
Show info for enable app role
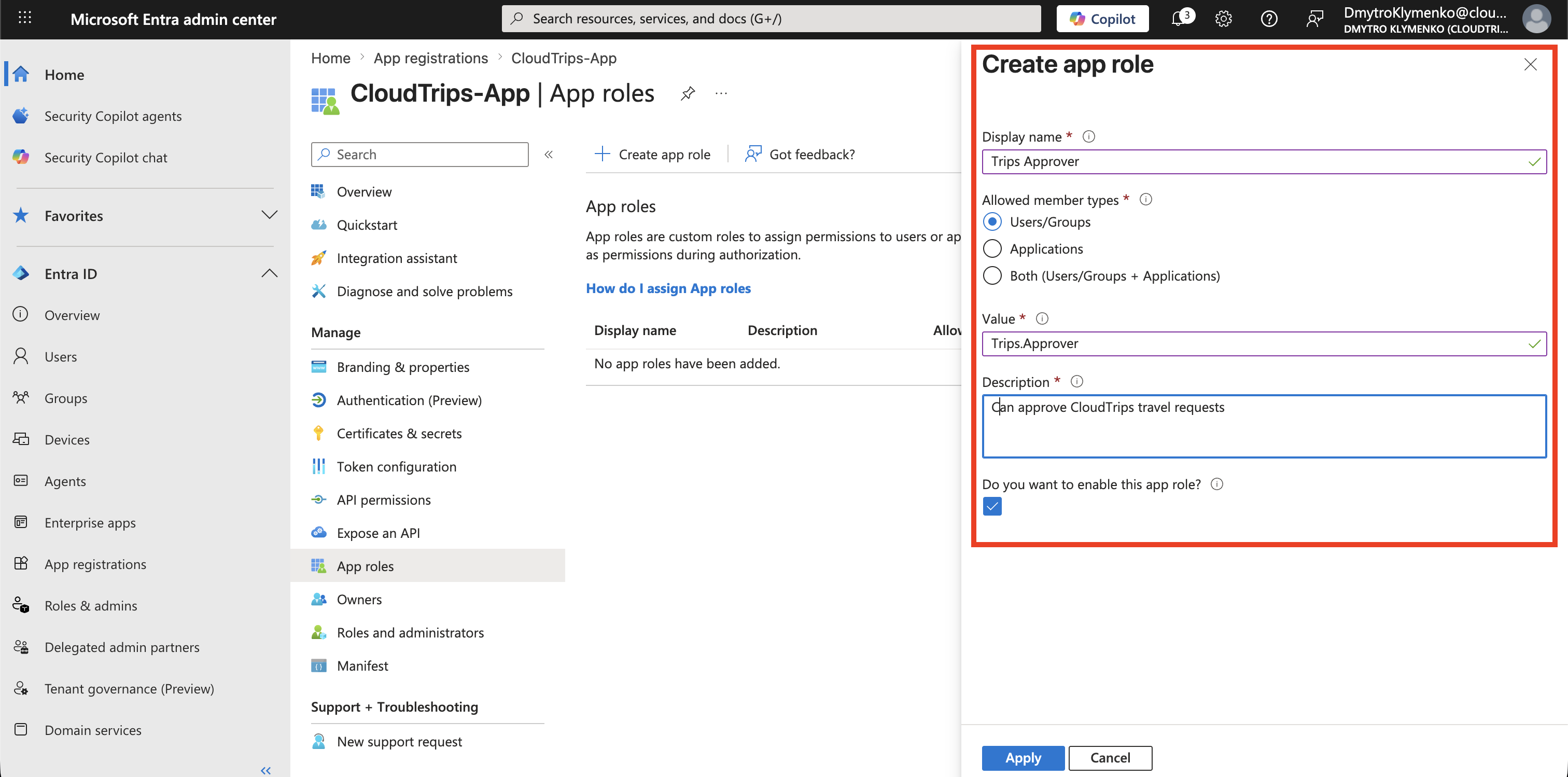click(1217, 483)
